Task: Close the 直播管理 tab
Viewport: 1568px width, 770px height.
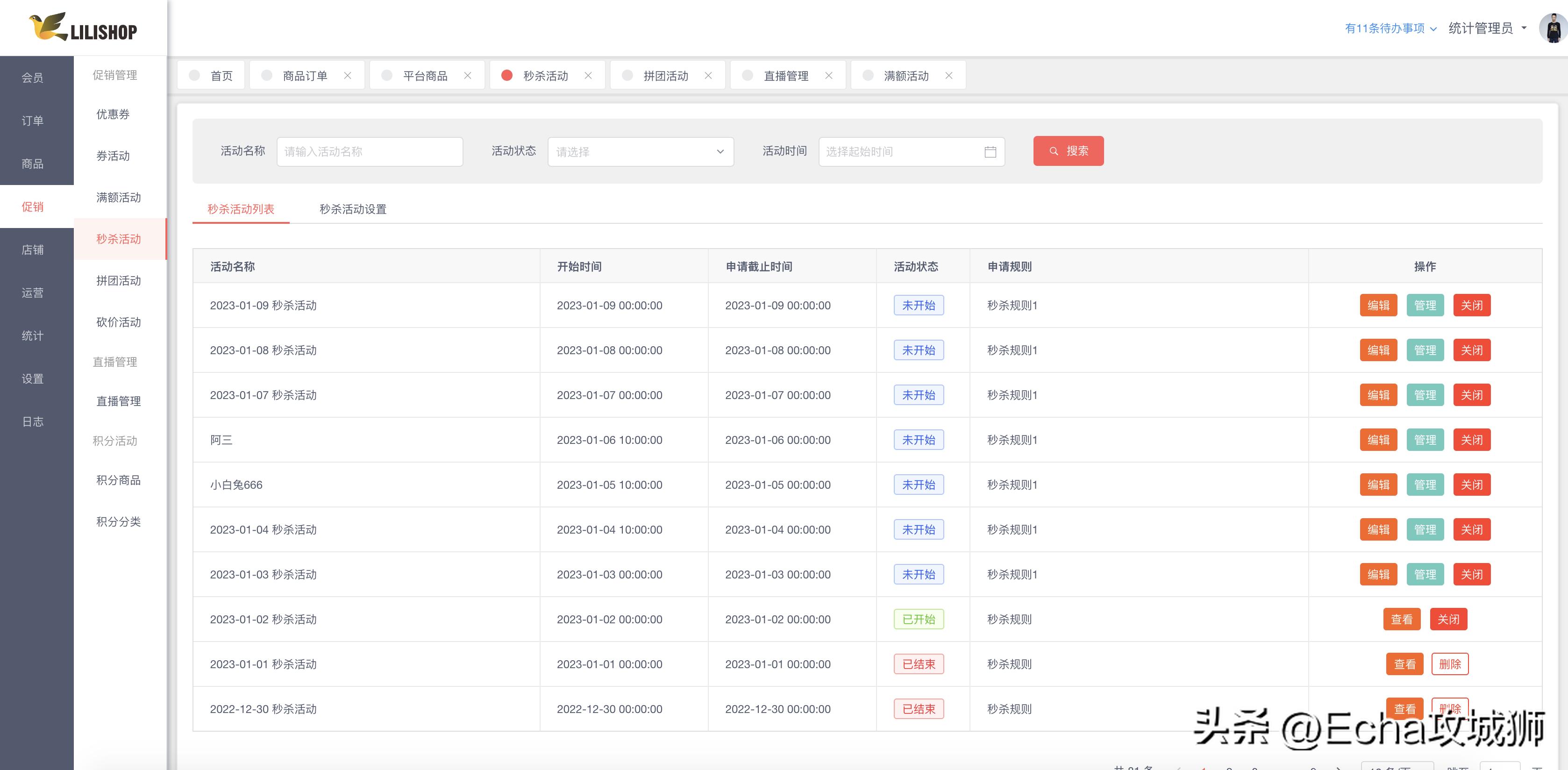Action: 828,76
